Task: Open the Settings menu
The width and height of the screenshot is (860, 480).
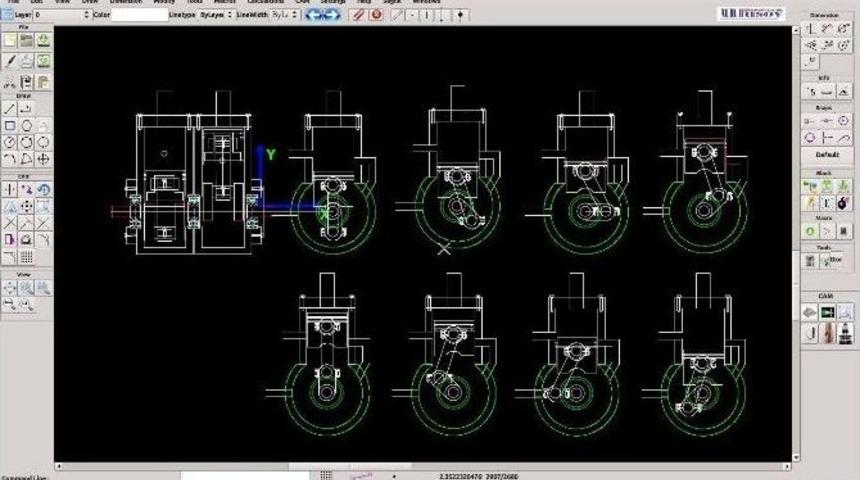Action: (333, 3)
